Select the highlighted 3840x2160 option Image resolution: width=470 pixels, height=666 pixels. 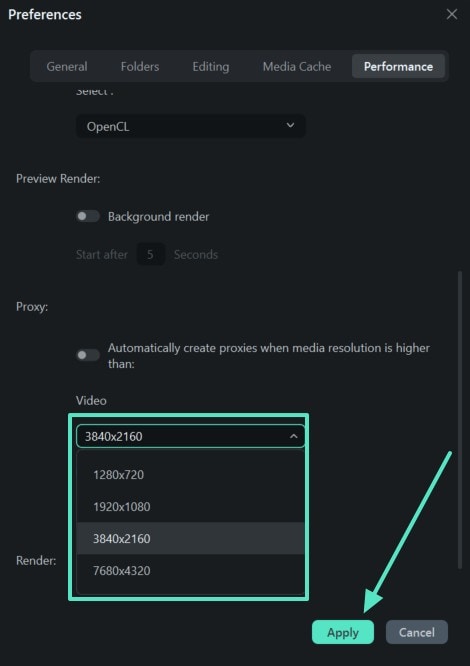(191, 538)
